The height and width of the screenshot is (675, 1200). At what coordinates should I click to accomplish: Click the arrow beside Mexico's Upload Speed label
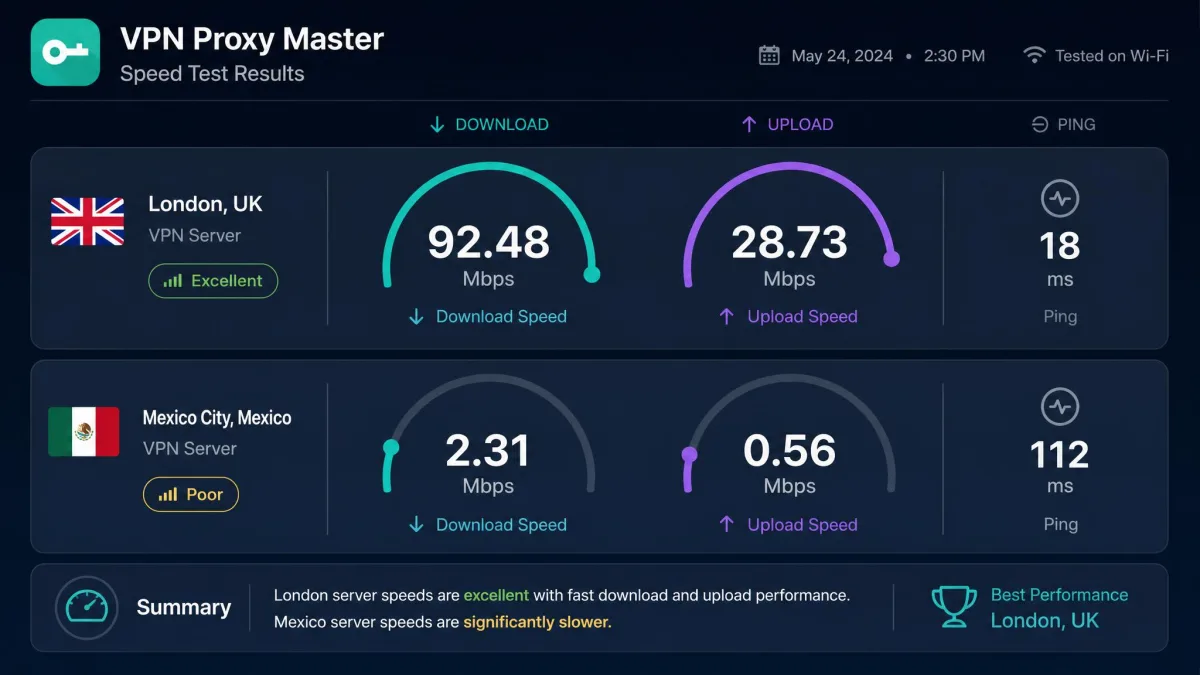[x=727, y=525]
